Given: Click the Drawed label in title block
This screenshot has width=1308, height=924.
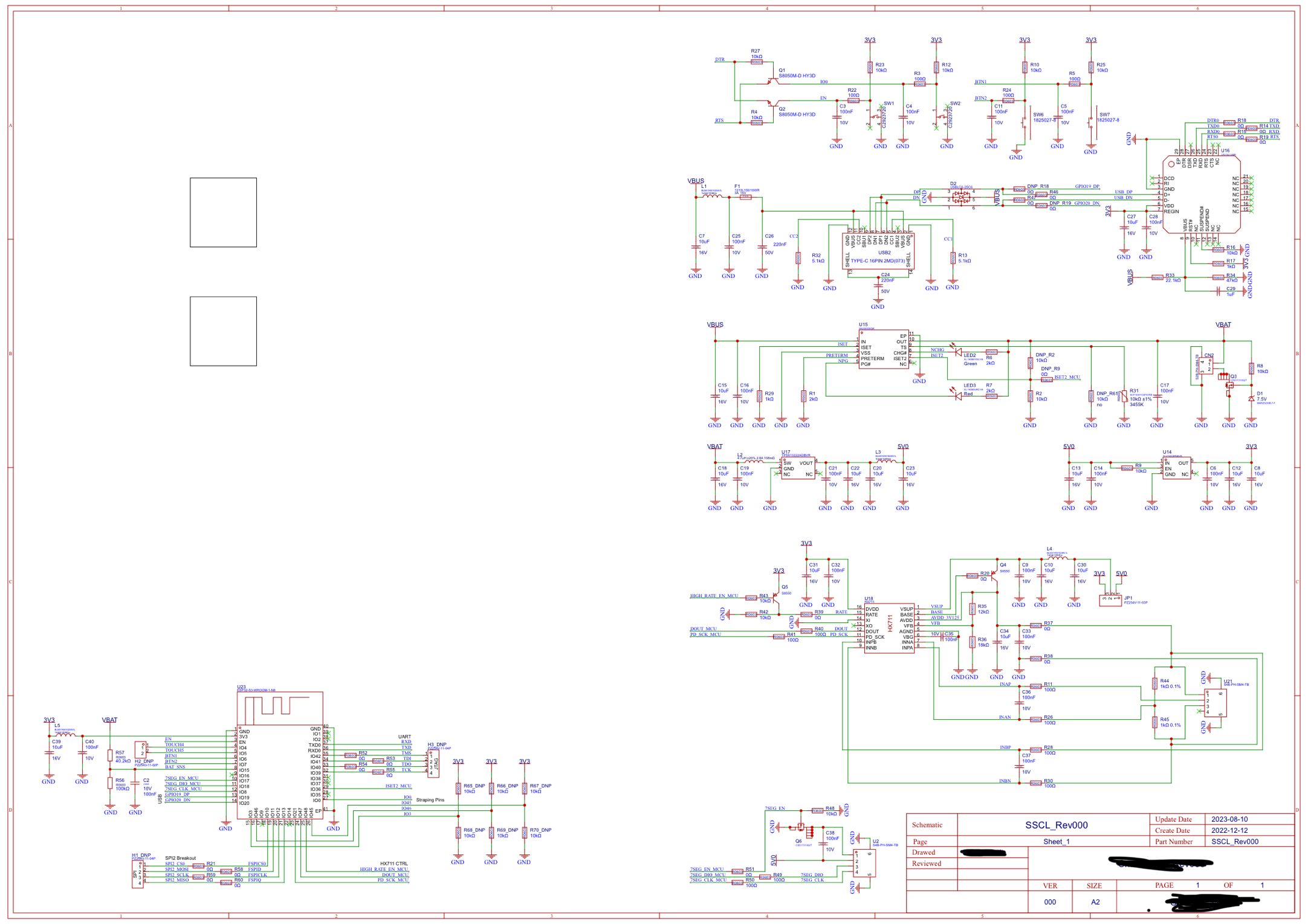Looking at the screenshot, I should (924, 853).
